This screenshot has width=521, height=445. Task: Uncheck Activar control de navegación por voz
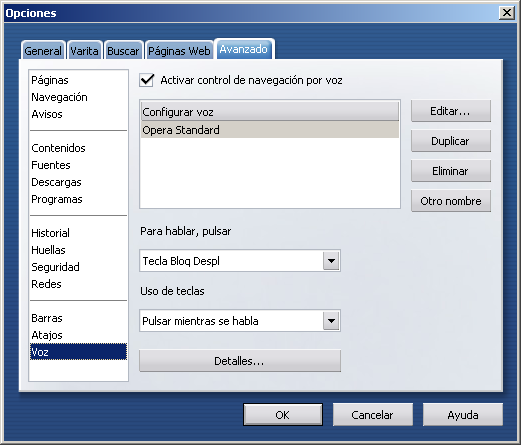click(147, 80)
